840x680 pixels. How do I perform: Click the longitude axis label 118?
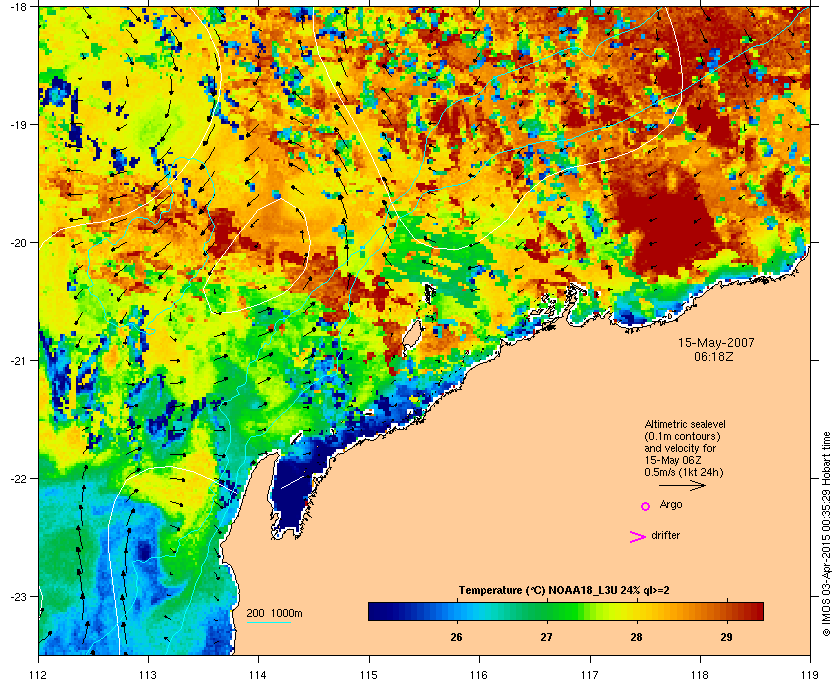click(x=700, y=675)
